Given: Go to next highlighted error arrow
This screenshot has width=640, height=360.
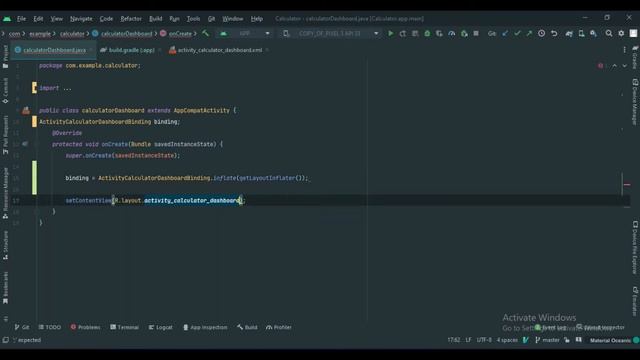Looking at the screenshot, I should (624, 66).
